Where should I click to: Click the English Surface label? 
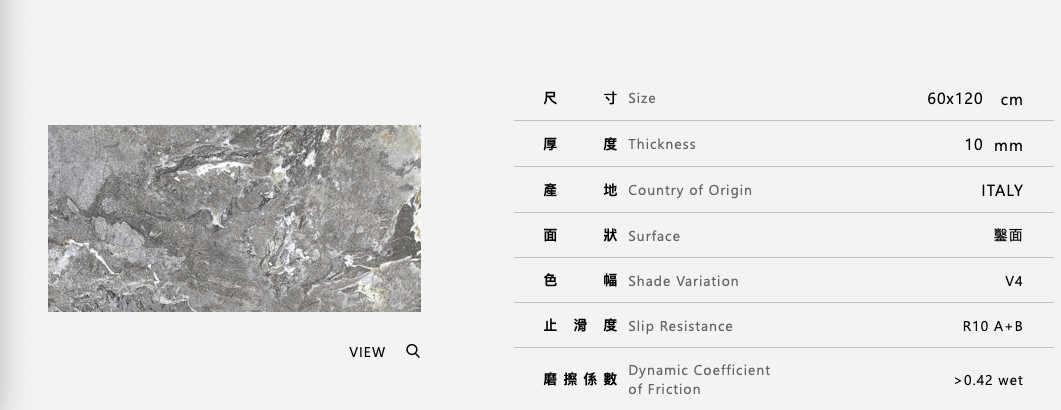(653, 236)
